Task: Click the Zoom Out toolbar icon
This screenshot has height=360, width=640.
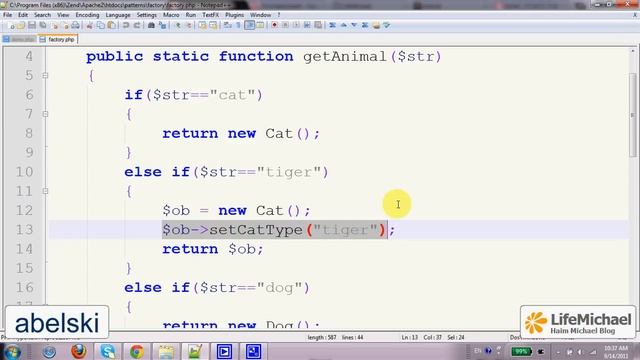Action: coord(189,25)
